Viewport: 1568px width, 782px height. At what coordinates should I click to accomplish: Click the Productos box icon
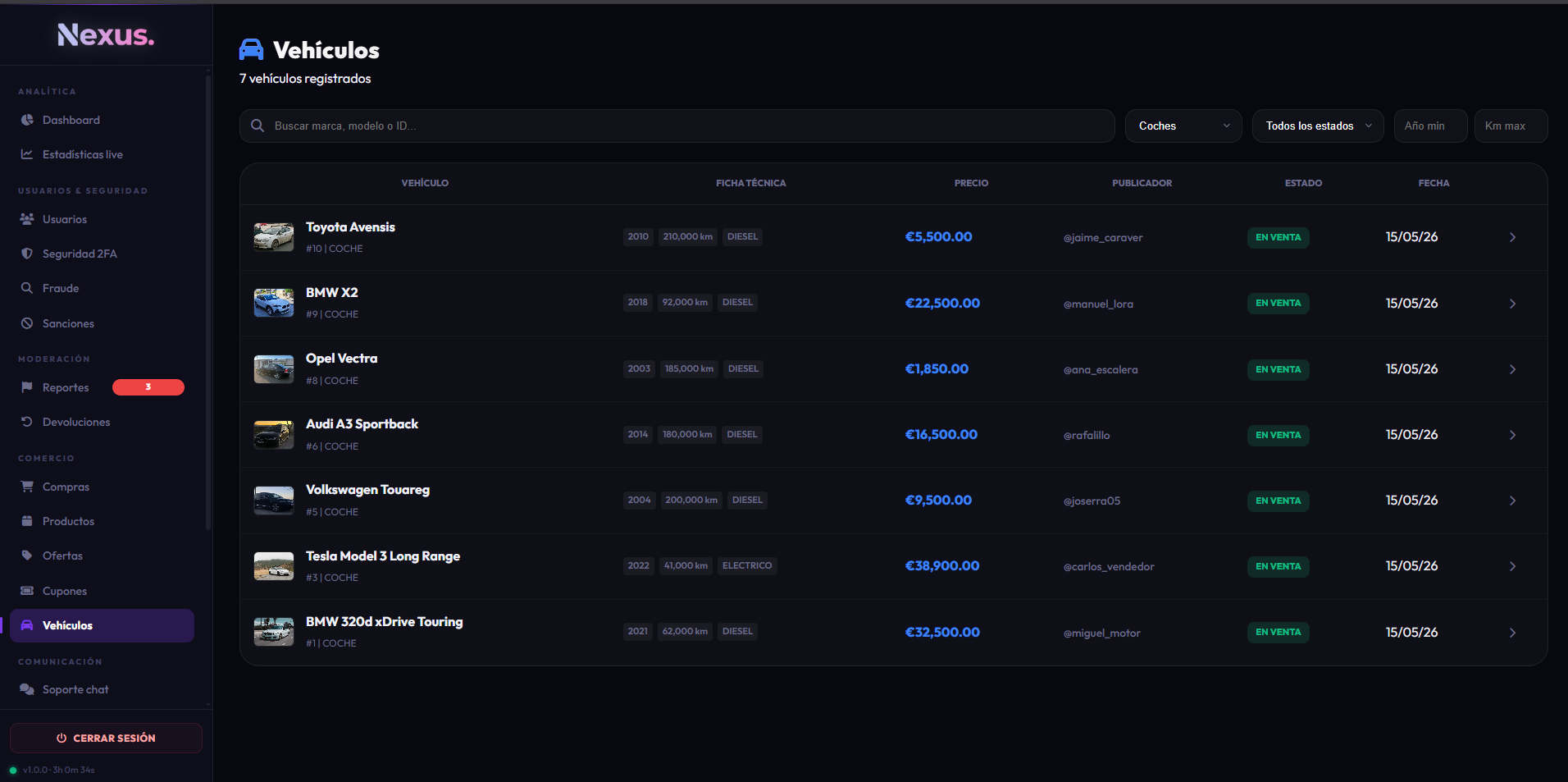[27, 521]
